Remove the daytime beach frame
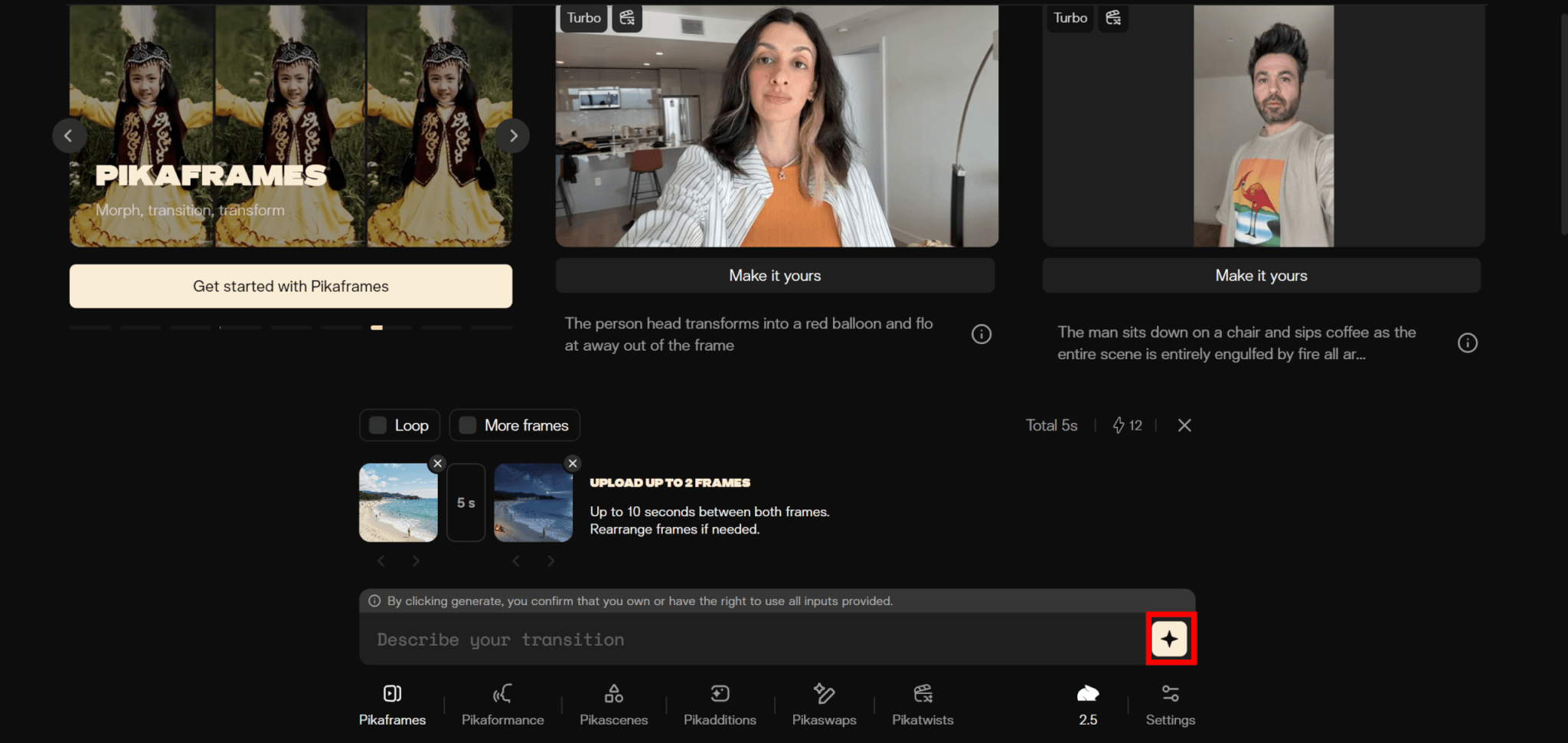1568x743 pixels. pyautogui.click(x=437, y=463)
